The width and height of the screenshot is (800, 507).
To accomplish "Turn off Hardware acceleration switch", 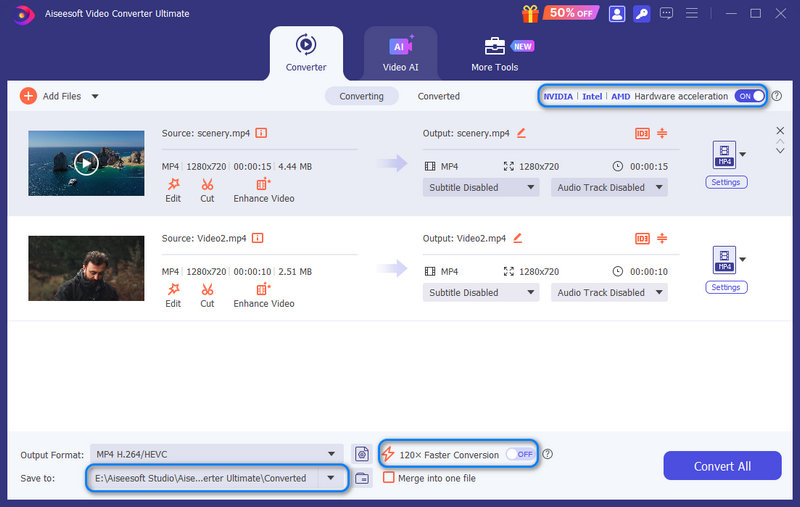I will point(749,96).
